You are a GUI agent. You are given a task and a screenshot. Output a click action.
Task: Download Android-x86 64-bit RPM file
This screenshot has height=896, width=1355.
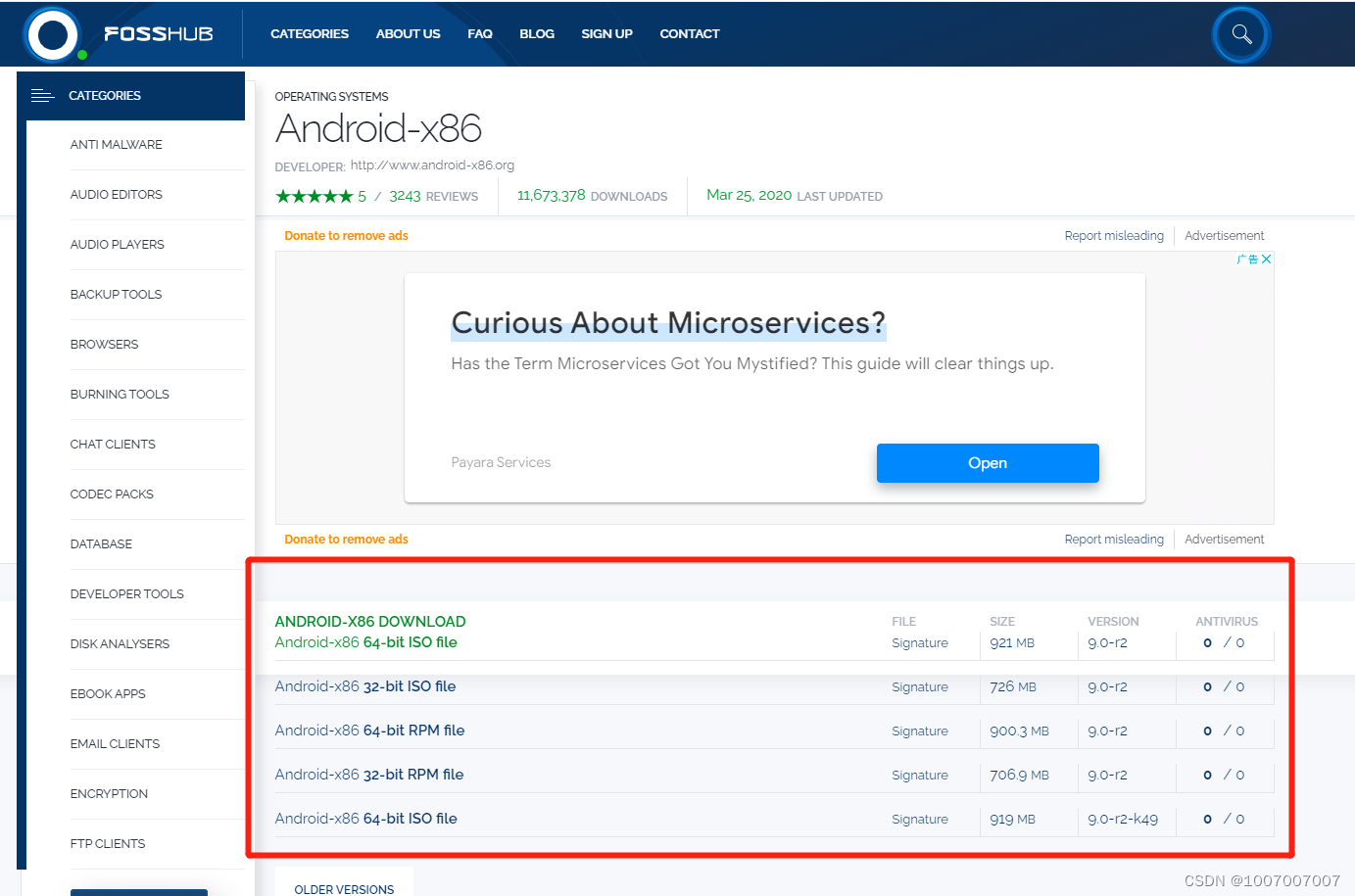click(x=369, y=731)
